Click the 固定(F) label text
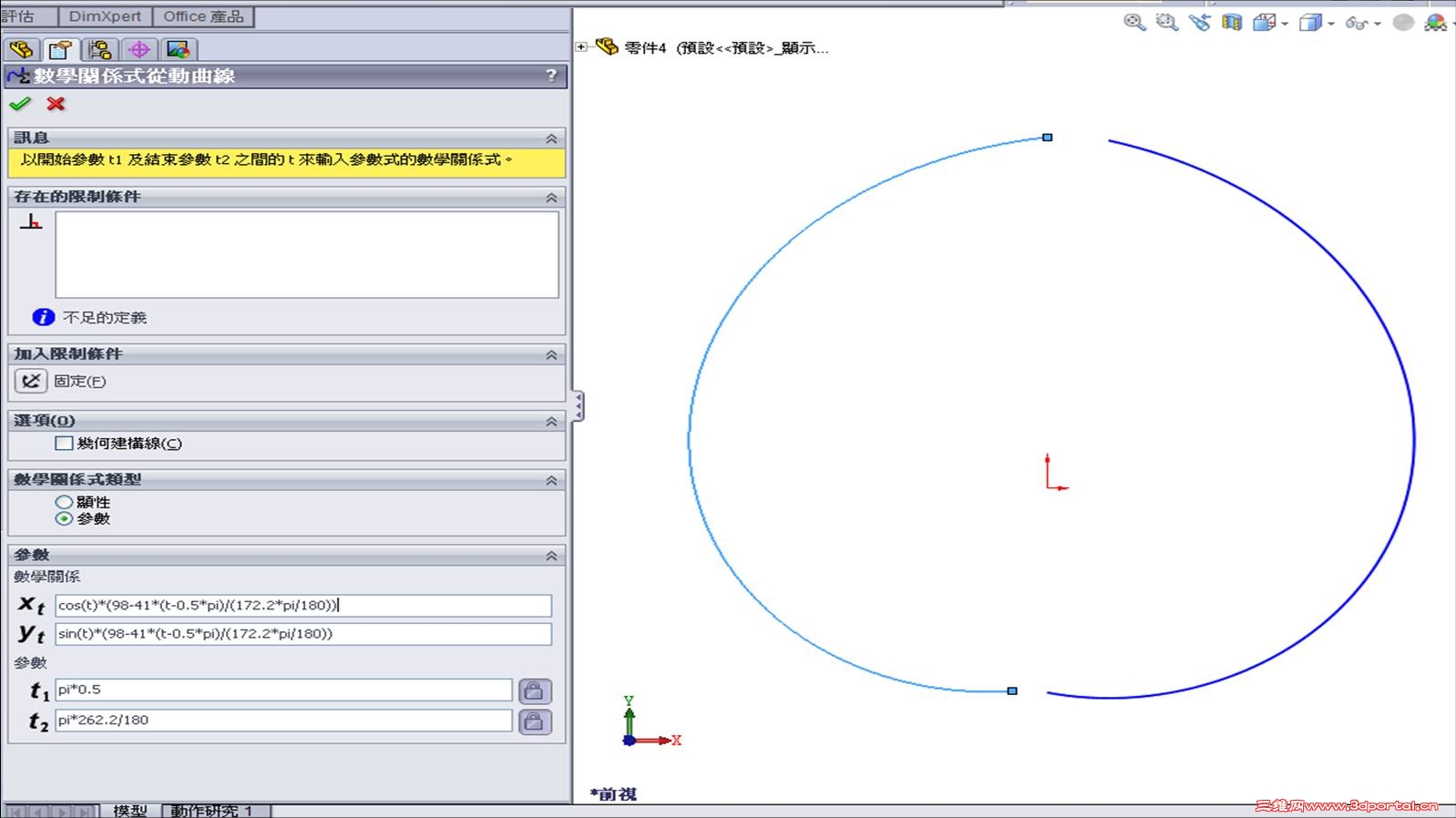Viewport: 1456px width, 818px height. point(80,381)
